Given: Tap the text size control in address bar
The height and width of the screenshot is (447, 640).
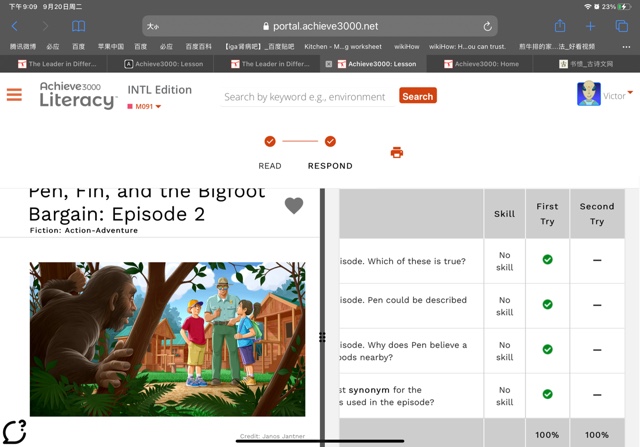Looking at the screenshot, I should point(153,27).
